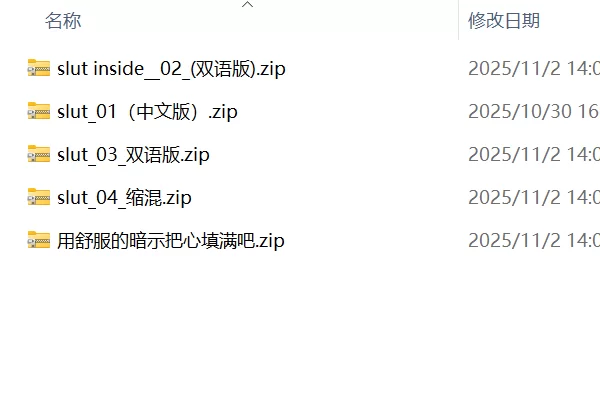Viewport: 600px width, 417px height.
Task: Click the zip icon of the _02_(双语版) archive
Action: pos(39,68)
